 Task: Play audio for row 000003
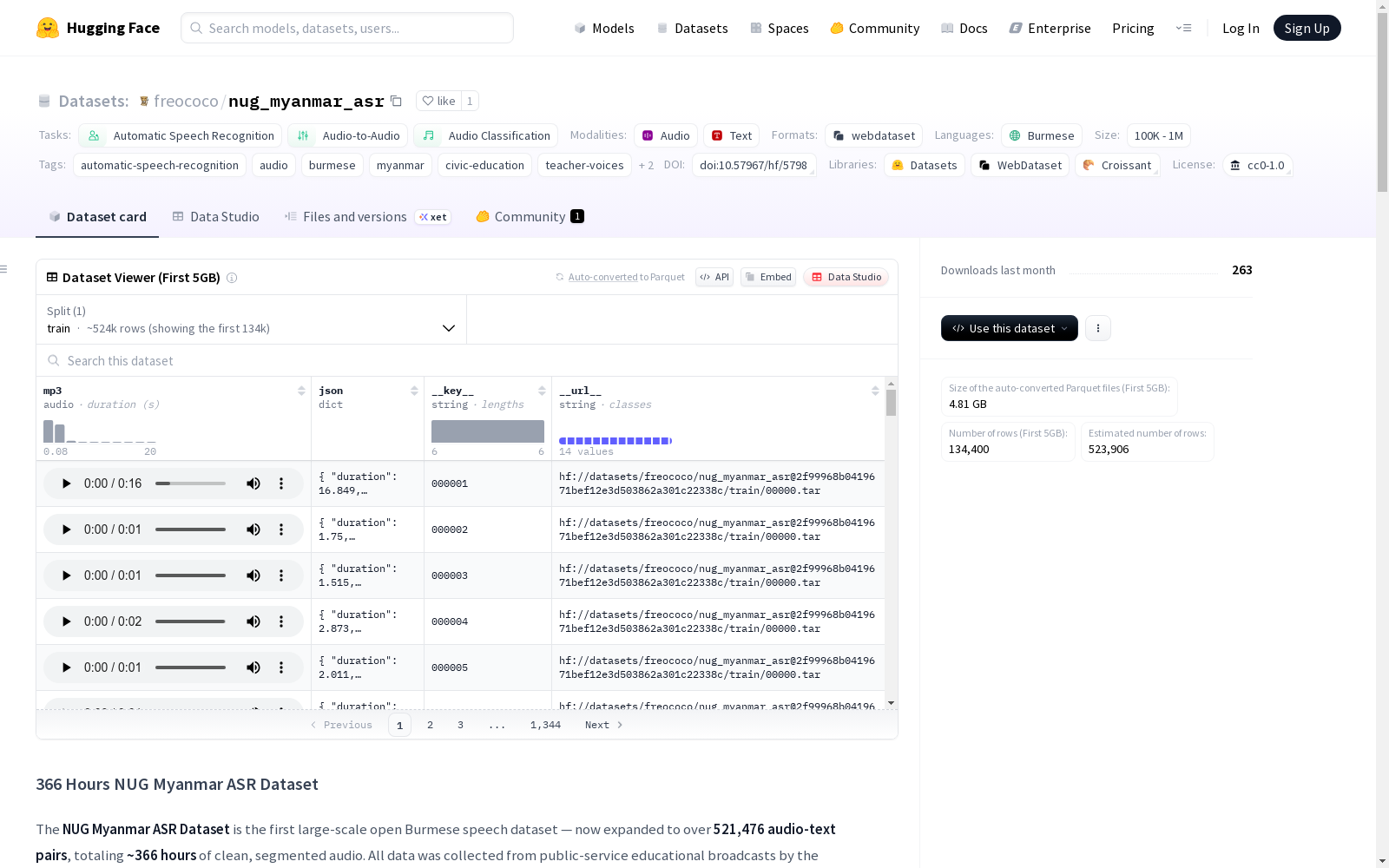click(x=66, y=575)
